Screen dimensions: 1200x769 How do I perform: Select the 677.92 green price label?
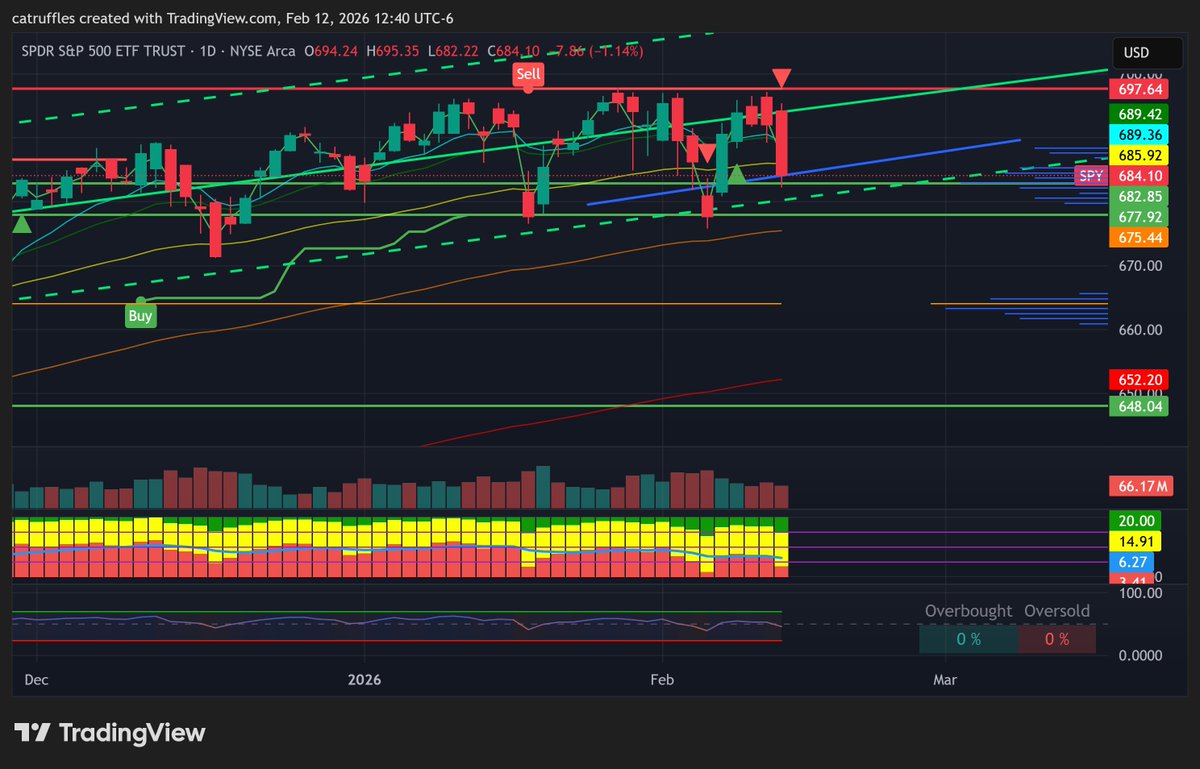(x=1140, y=216)
